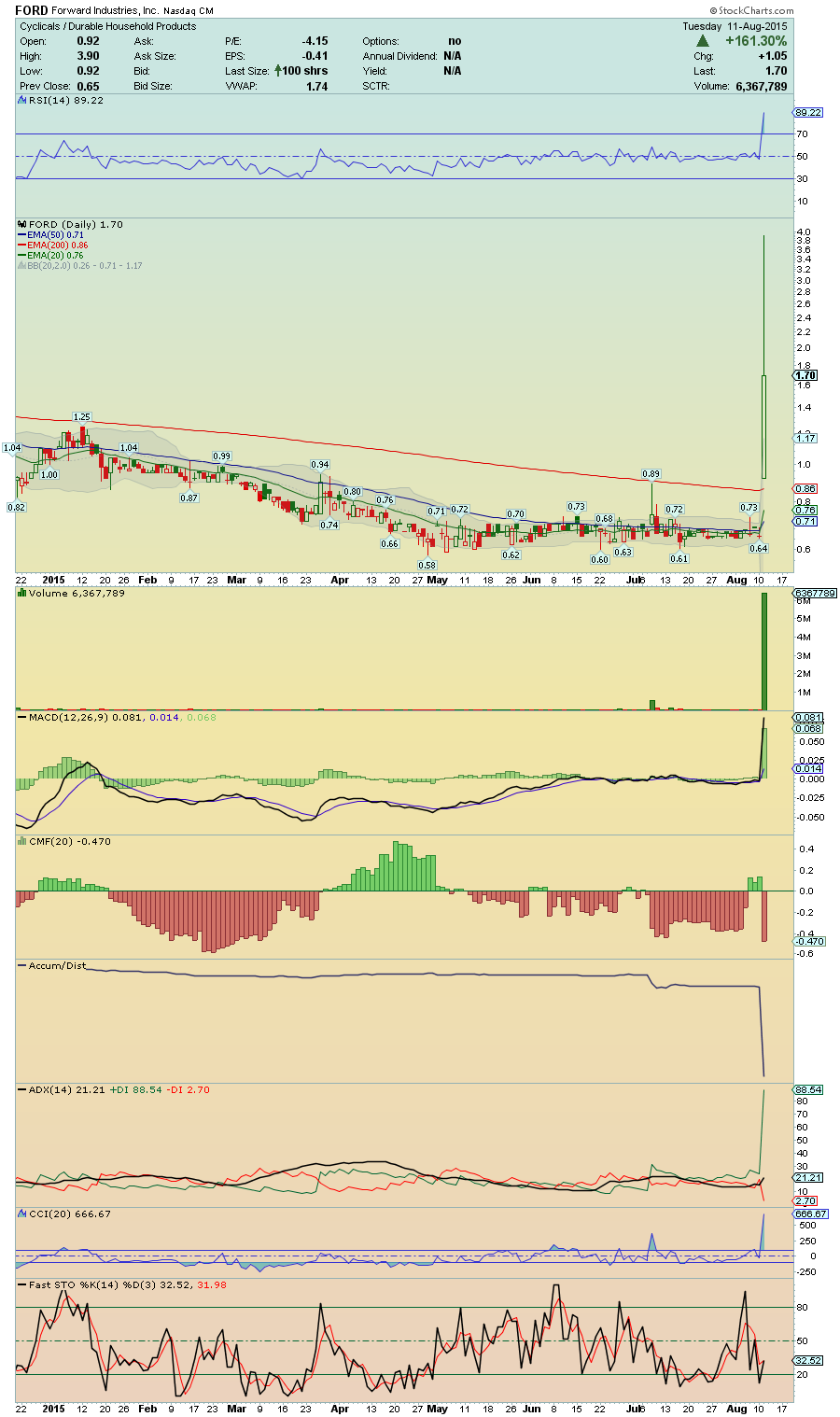Click the MACD(12,26,9) panel legend icon
840x1417 pixels.
click(22, 717)
